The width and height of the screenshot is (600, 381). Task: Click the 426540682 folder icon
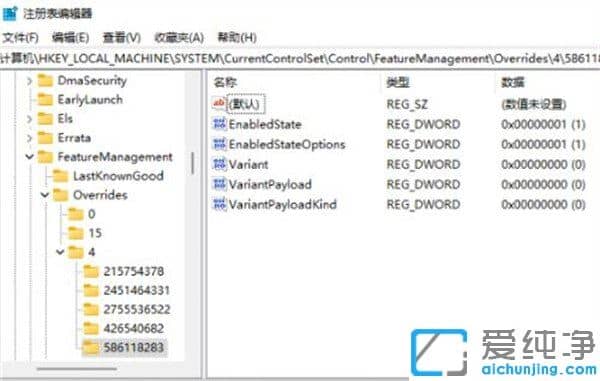point(91,328)
